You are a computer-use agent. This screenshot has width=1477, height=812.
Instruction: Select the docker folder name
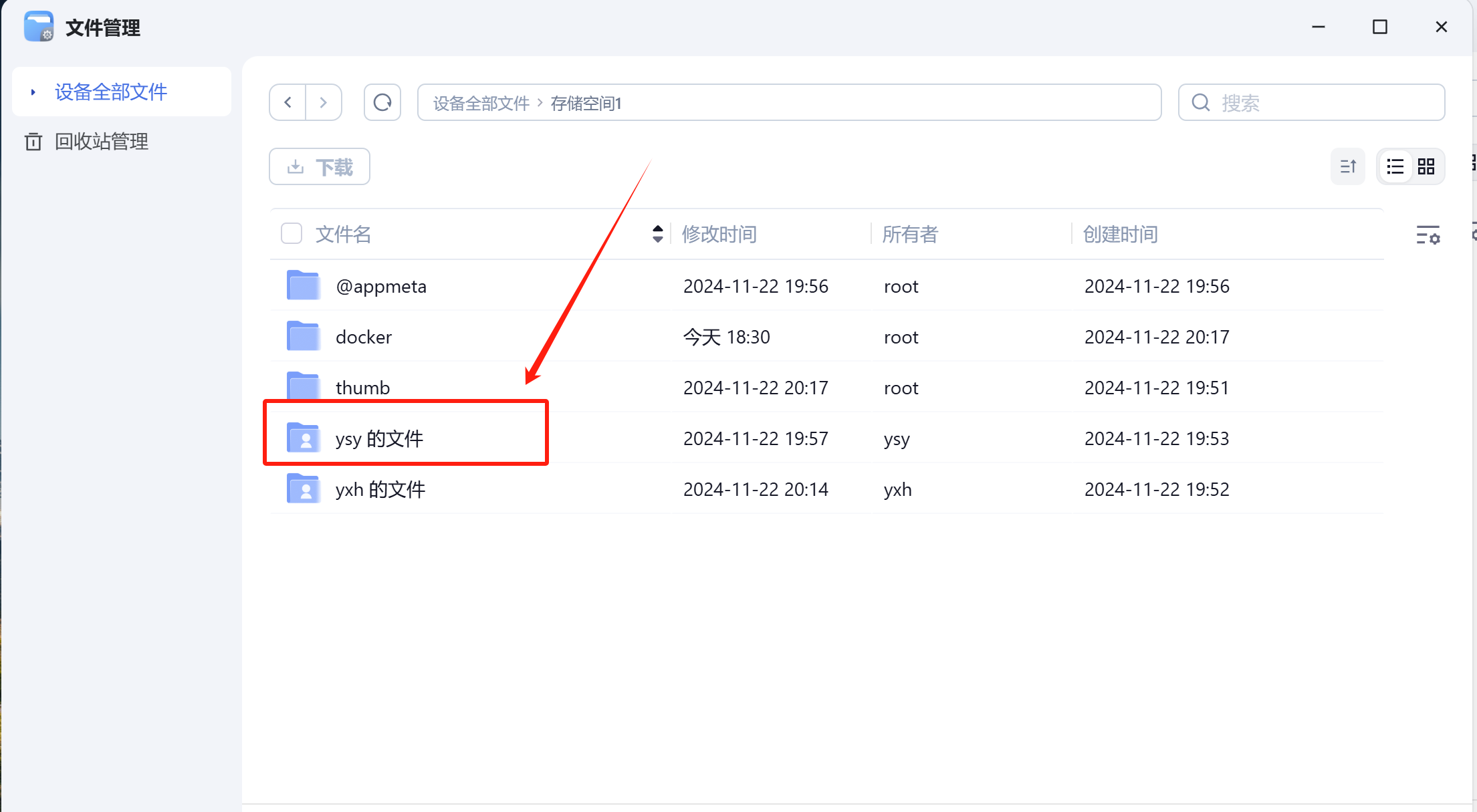pyautogui.click(x=364, y=337)
